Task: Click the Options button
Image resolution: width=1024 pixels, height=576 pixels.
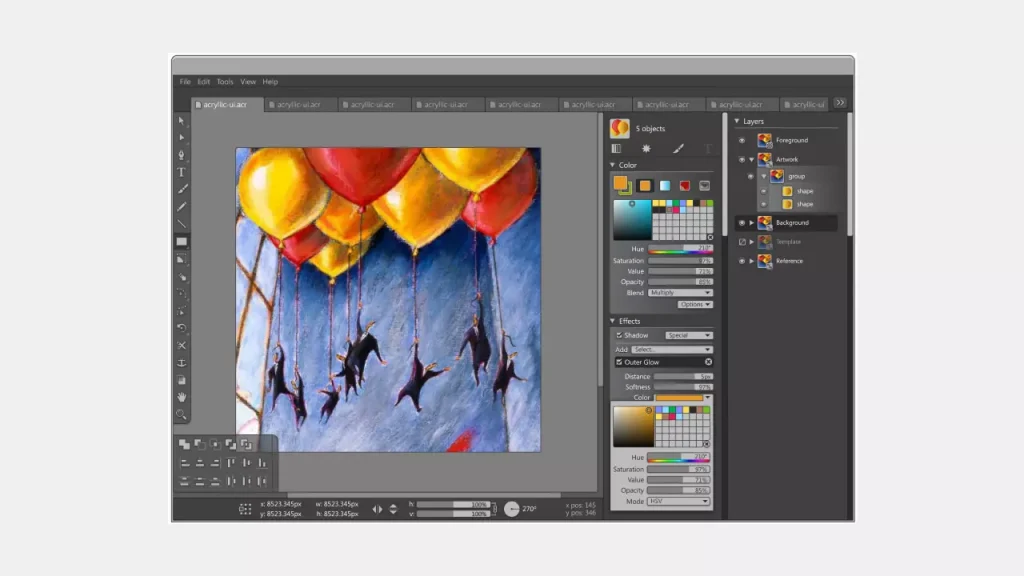Action: click(x=694, y=304)
